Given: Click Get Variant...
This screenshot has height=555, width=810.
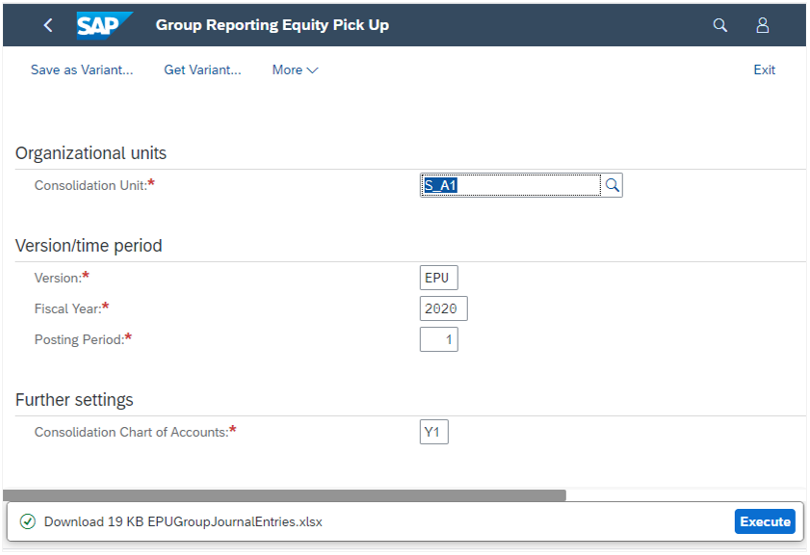Looking at the screenshot, I should (202, 70).
